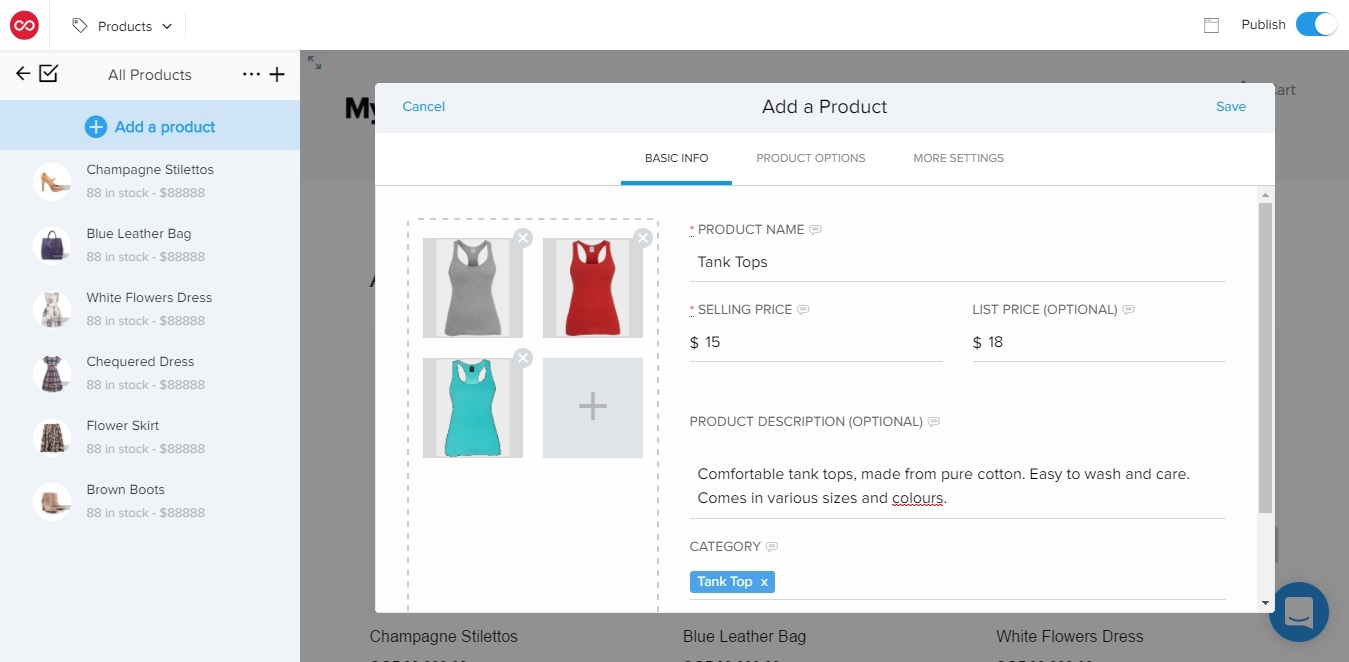Save the new product

1231,107
